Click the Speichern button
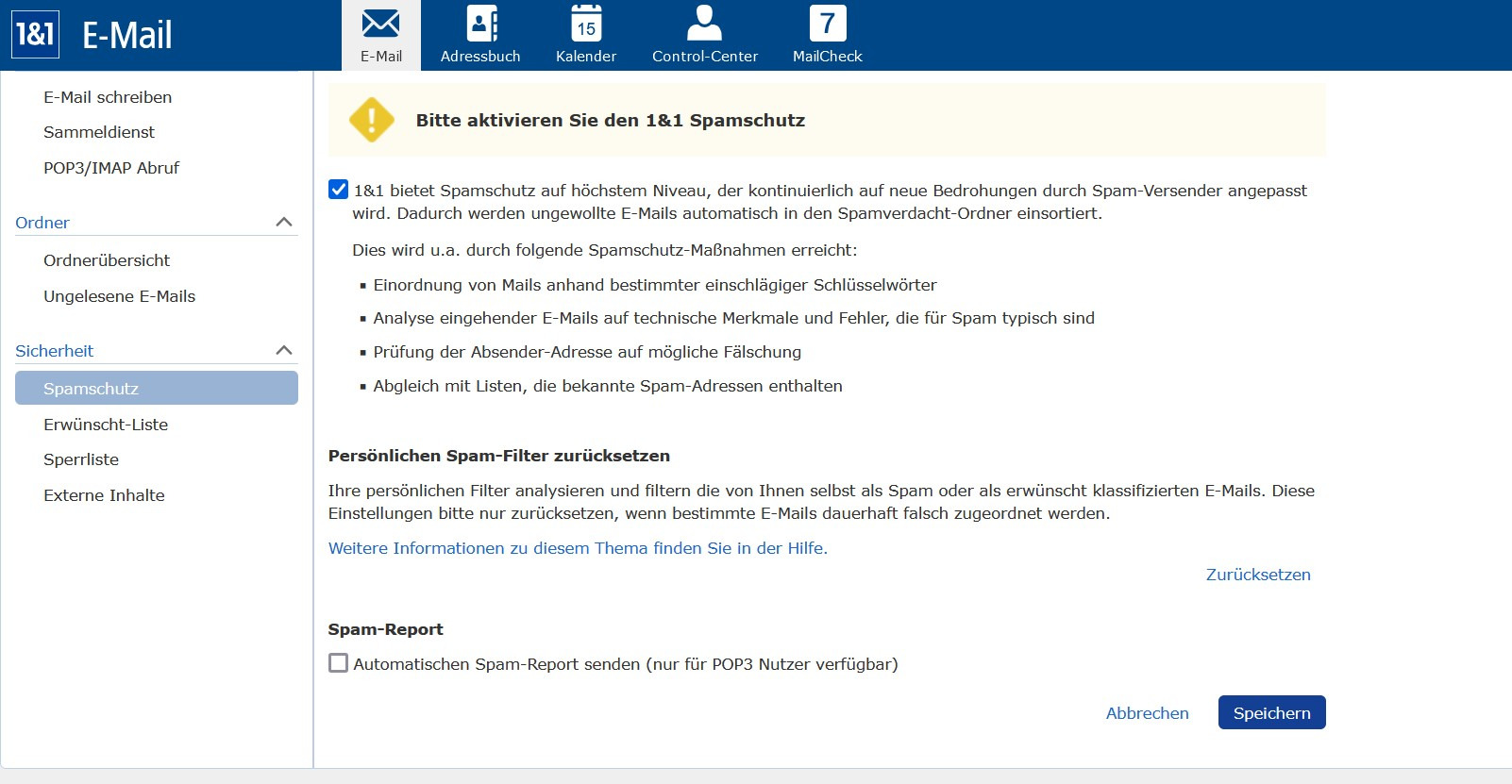 point(1271,713)
